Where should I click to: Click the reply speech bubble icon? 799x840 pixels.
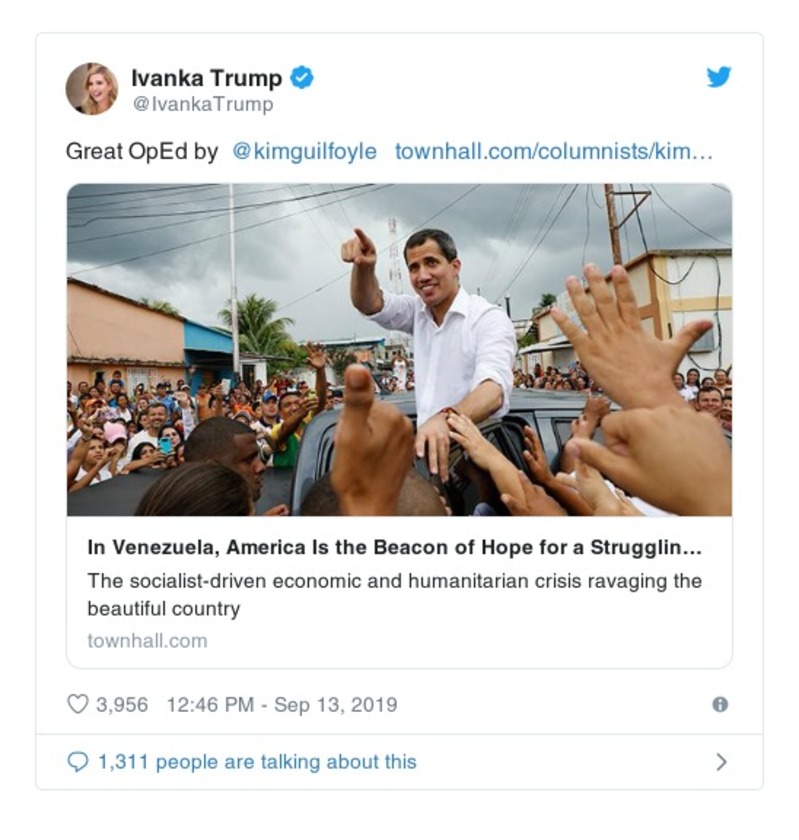pos(77,762)
